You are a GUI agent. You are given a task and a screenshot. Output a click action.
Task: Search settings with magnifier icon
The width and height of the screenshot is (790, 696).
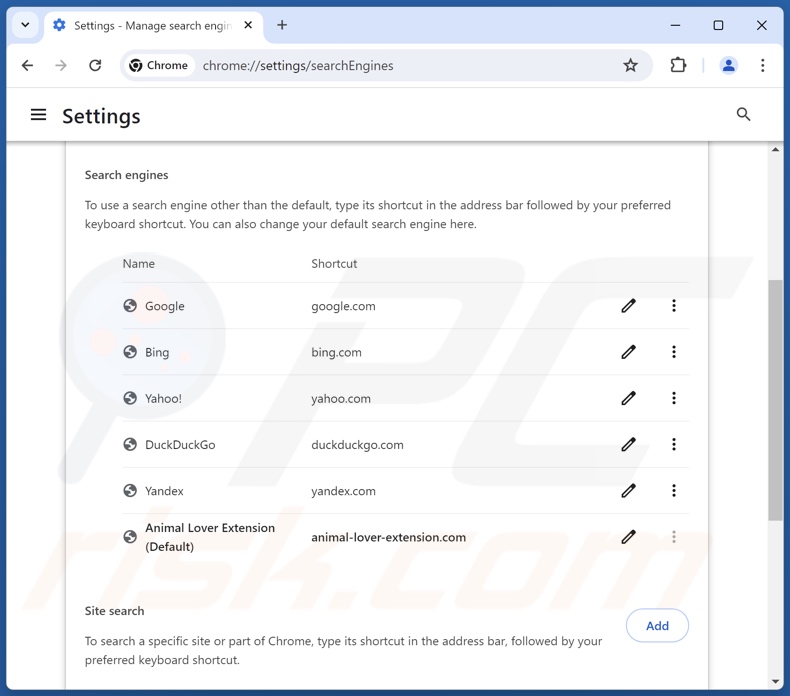[x=743, y=115]
